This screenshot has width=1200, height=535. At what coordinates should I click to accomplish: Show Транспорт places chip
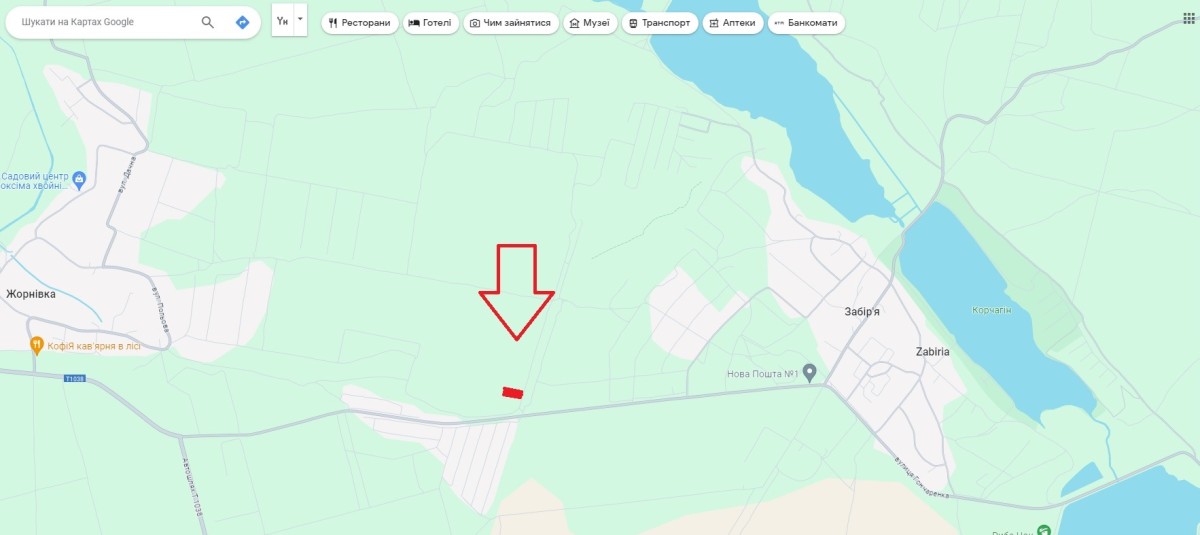[x=660, y=23]
